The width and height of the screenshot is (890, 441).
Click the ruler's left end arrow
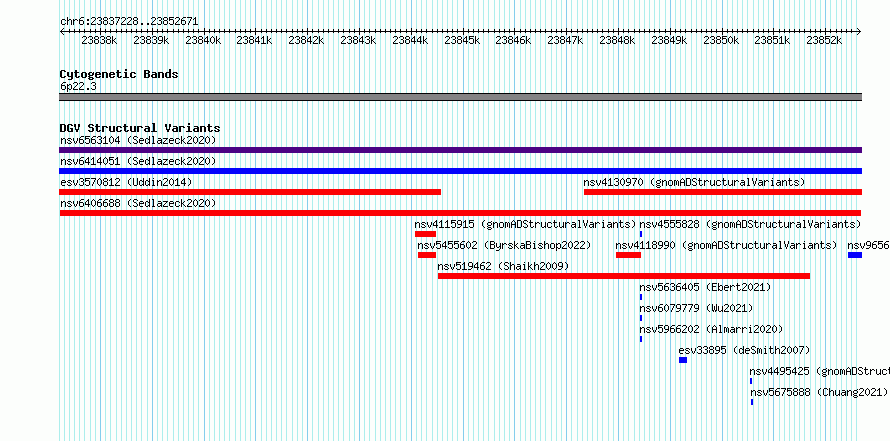click(62, 32)
